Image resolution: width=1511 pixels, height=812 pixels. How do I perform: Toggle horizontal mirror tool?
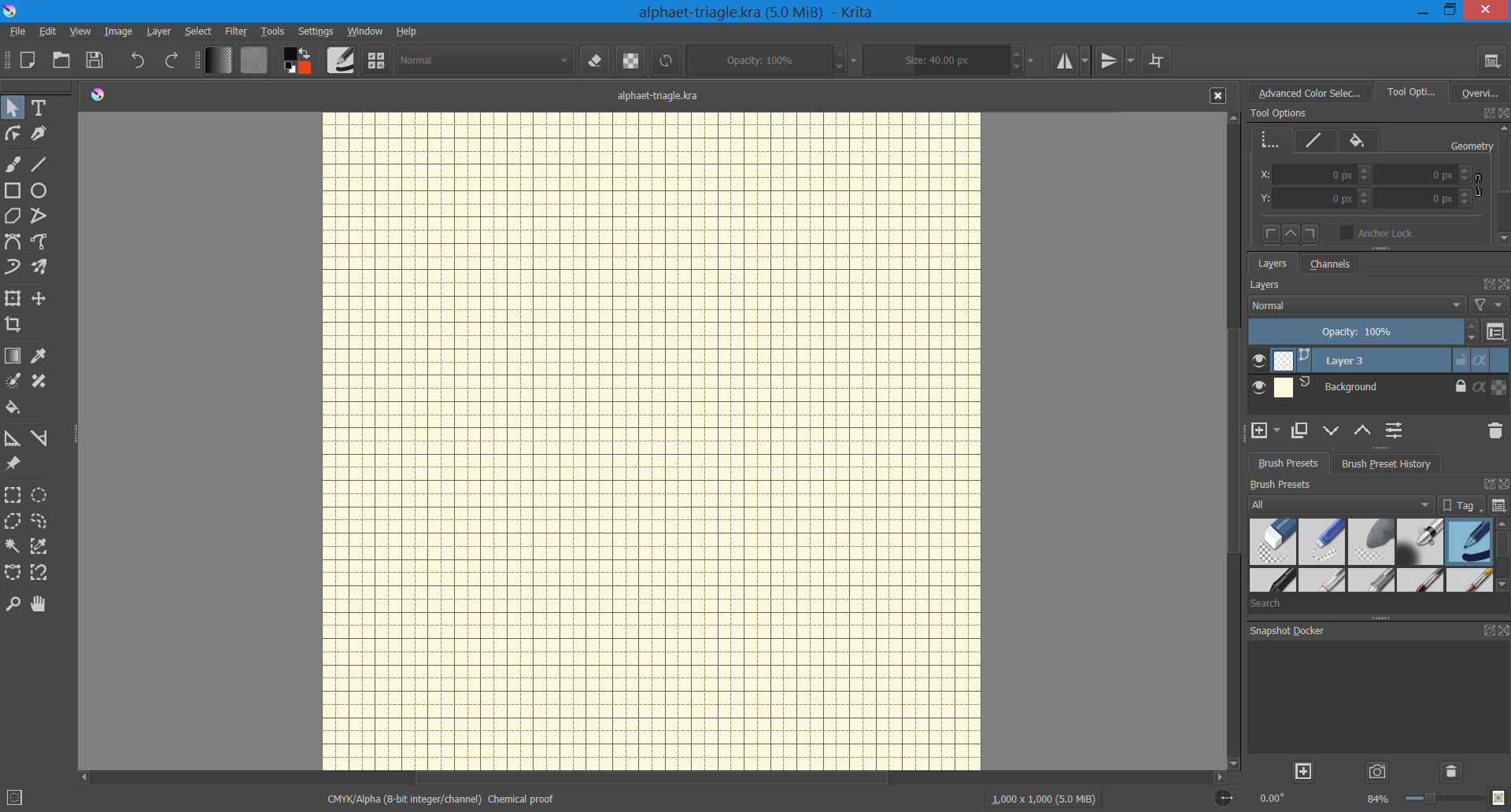tap(1065, 61)
